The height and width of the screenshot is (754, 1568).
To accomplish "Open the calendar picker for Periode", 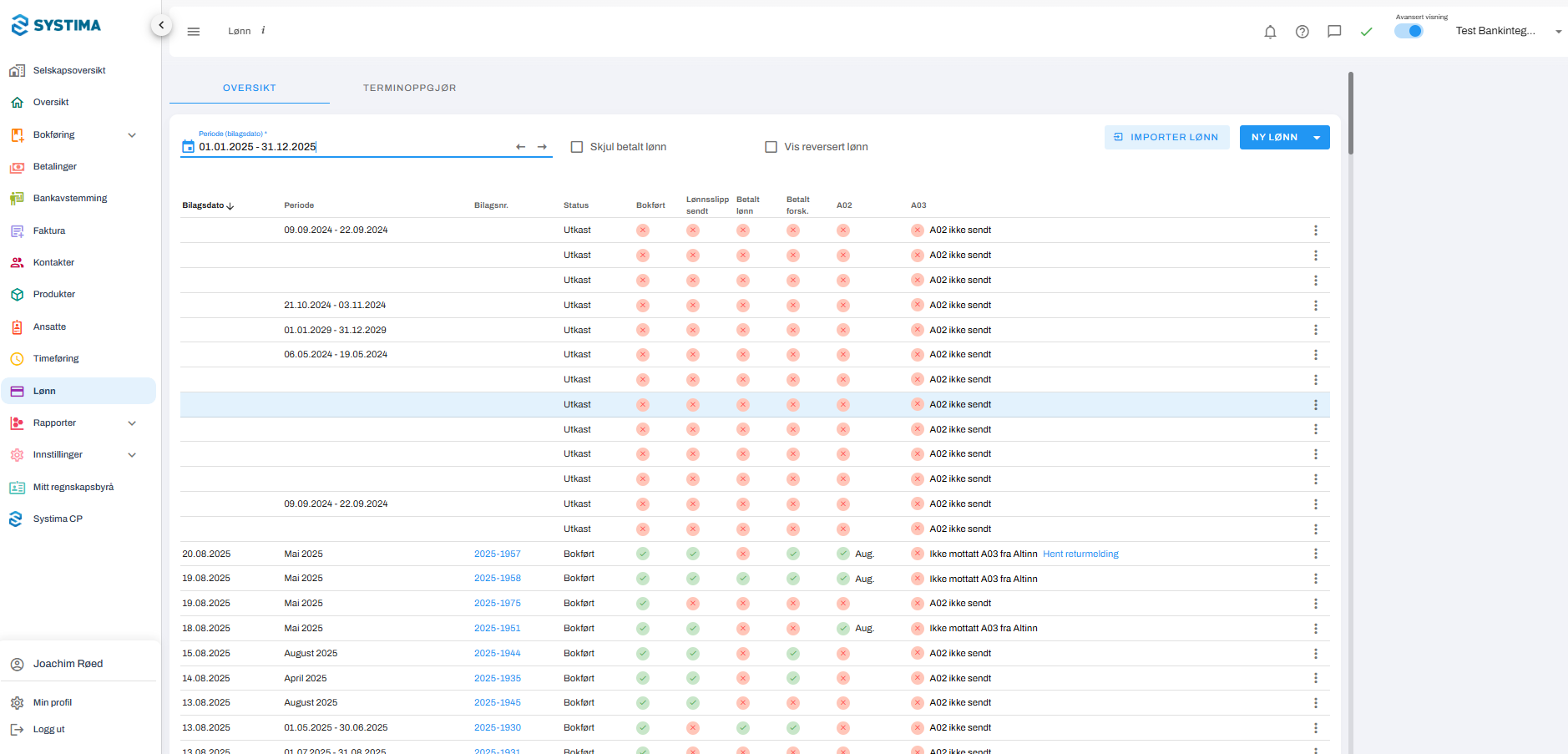I will [x=188, y=147].
